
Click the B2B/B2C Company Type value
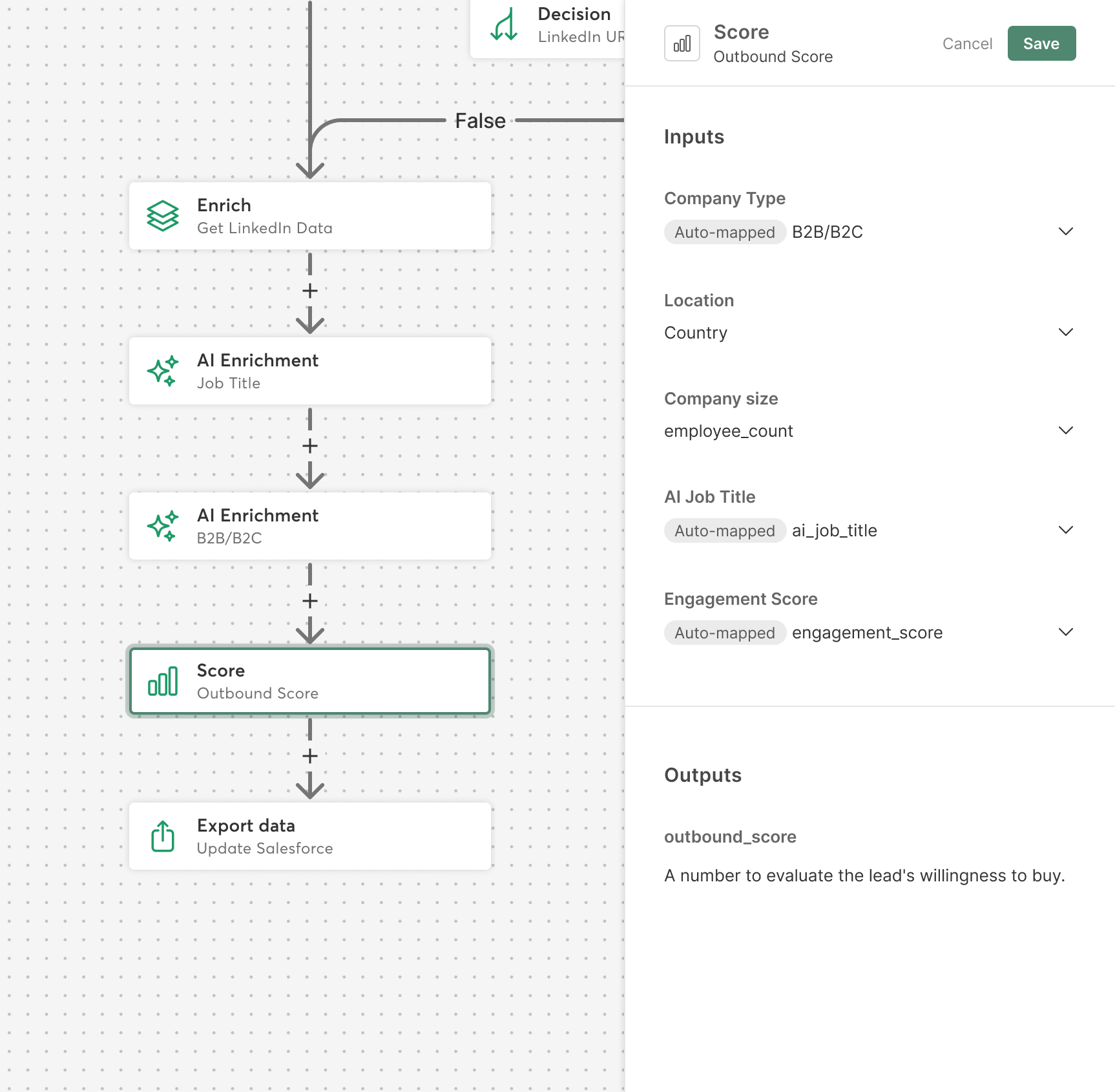[x=828, y=232]
